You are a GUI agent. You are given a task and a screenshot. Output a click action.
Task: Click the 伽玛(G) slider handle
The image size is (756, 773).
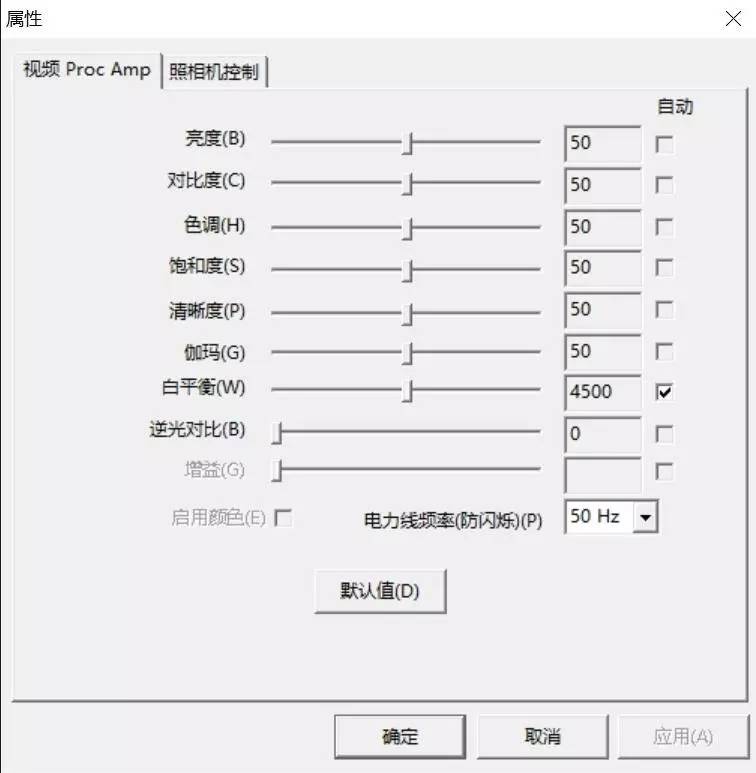coord(407,353)
